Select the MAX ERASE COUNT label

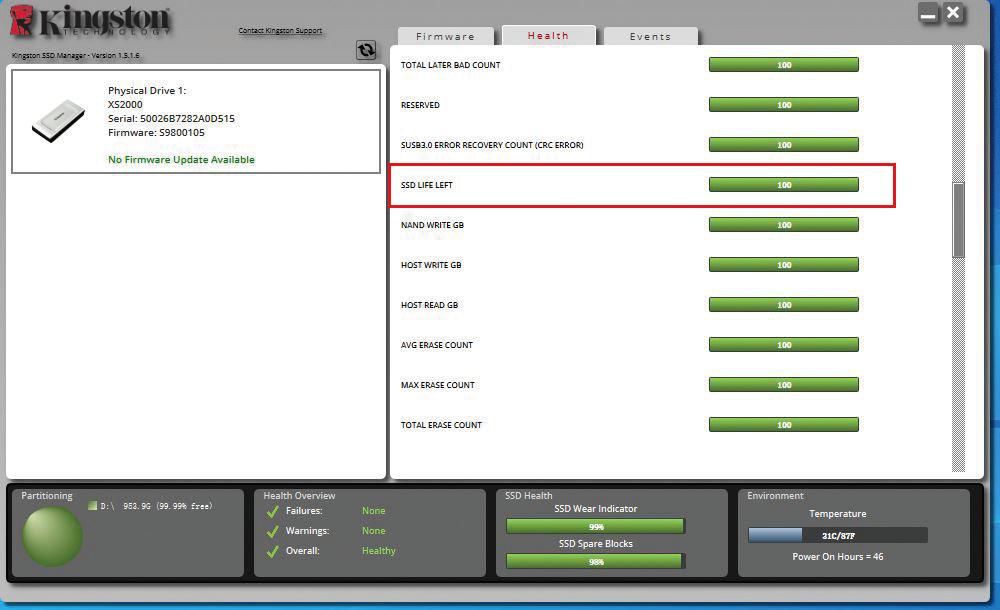coord(438,385)
